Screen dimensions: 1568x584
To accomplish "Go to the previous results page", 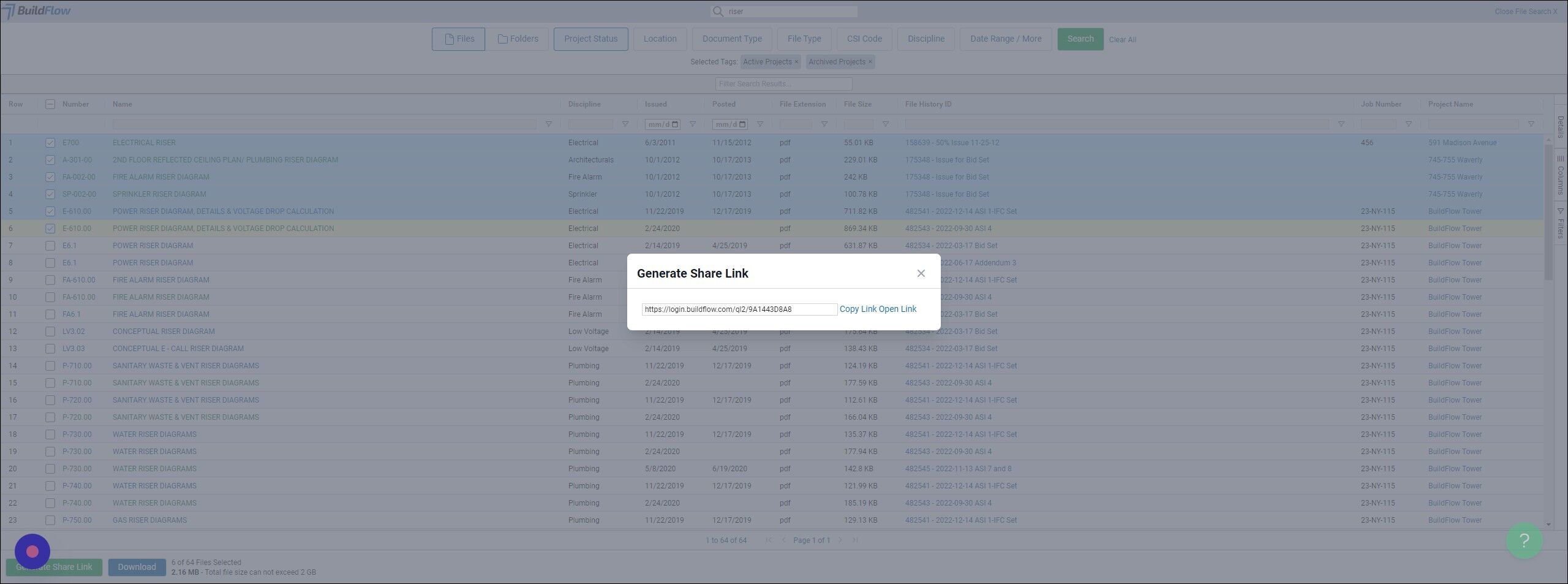I will tap(783, 540).
